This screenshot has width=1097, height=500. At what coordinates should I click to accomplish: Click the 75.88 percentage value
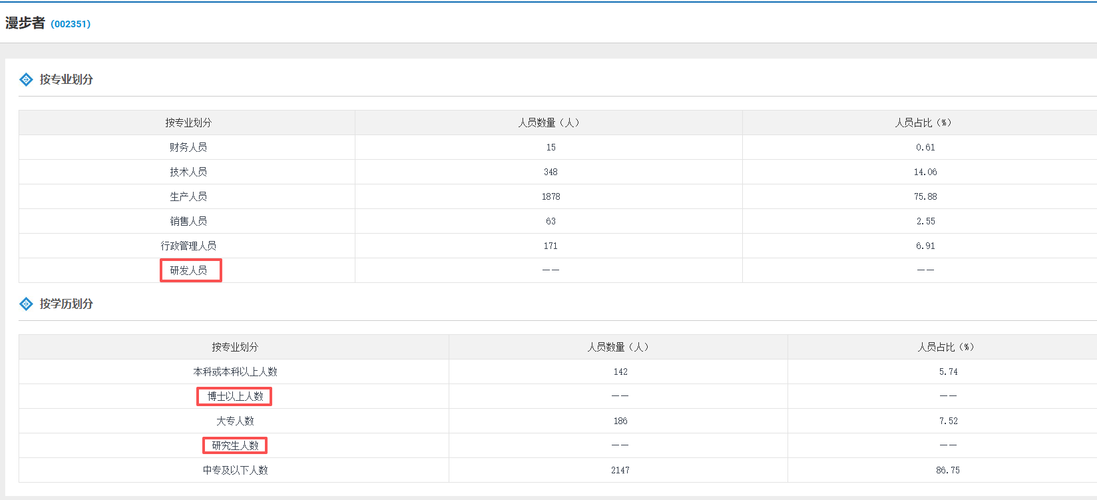[x=925, y=196]
